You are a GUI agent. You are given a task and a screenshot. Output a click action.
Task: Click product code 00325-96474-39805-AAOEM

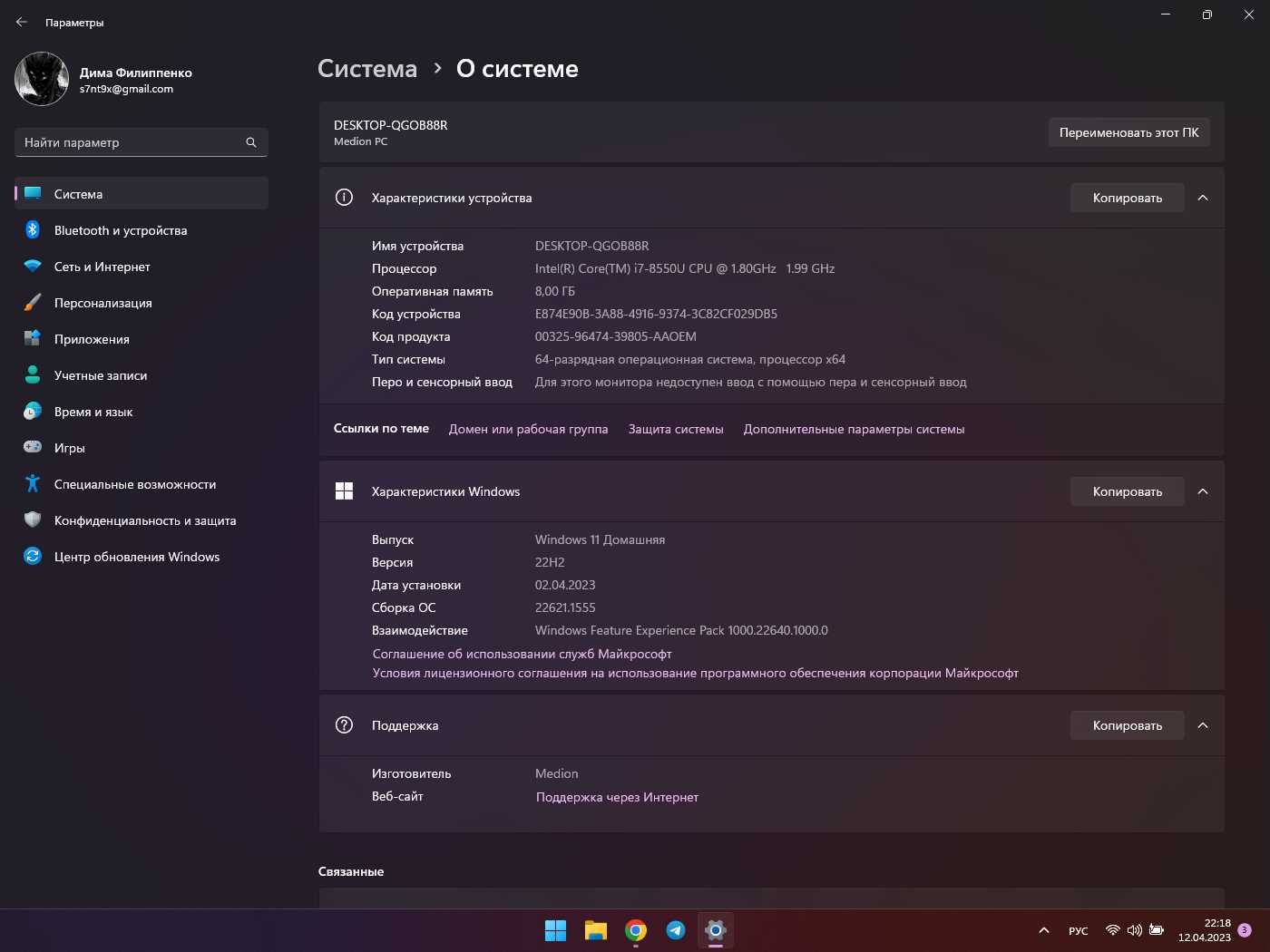pos(616,336)
